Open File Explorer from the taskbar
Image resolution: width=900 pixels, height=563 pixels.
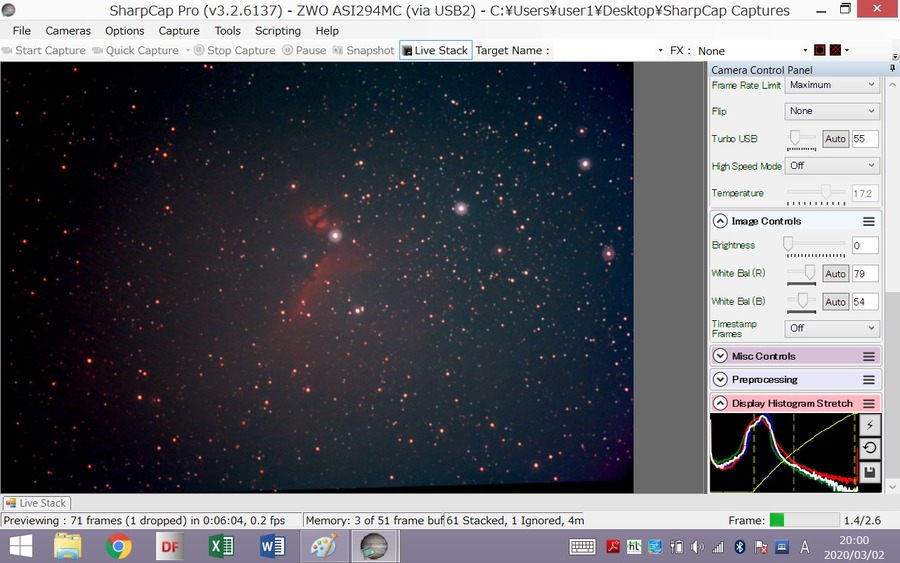click(68, 546)
